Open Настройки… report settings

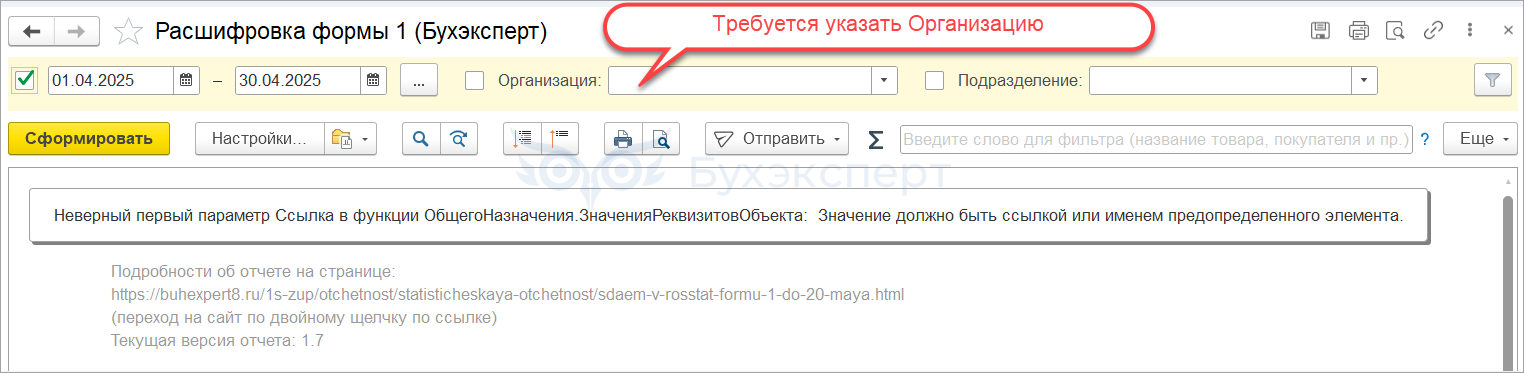point(260,139)
